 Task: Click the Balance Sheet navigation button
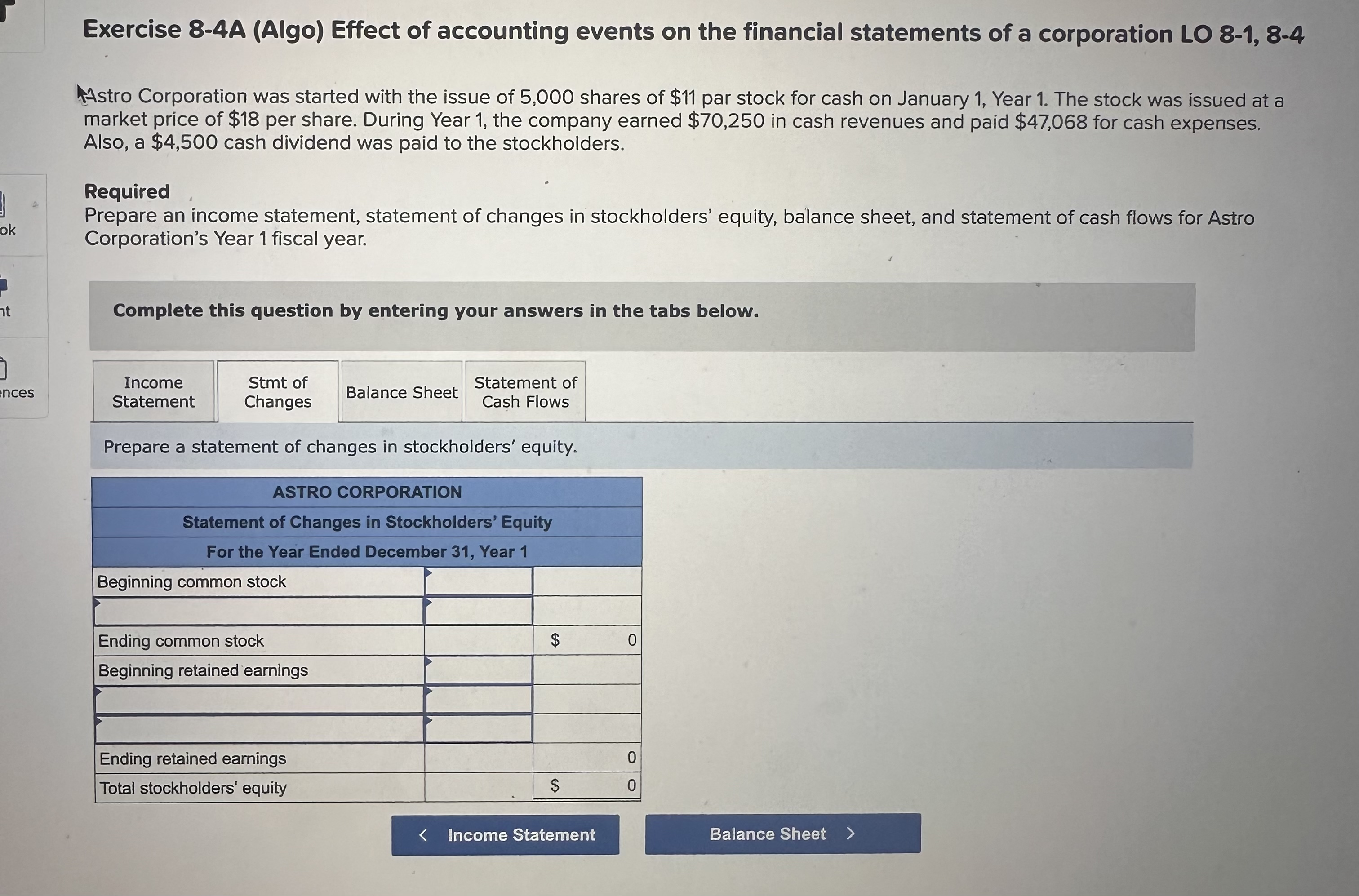(783, 834)
